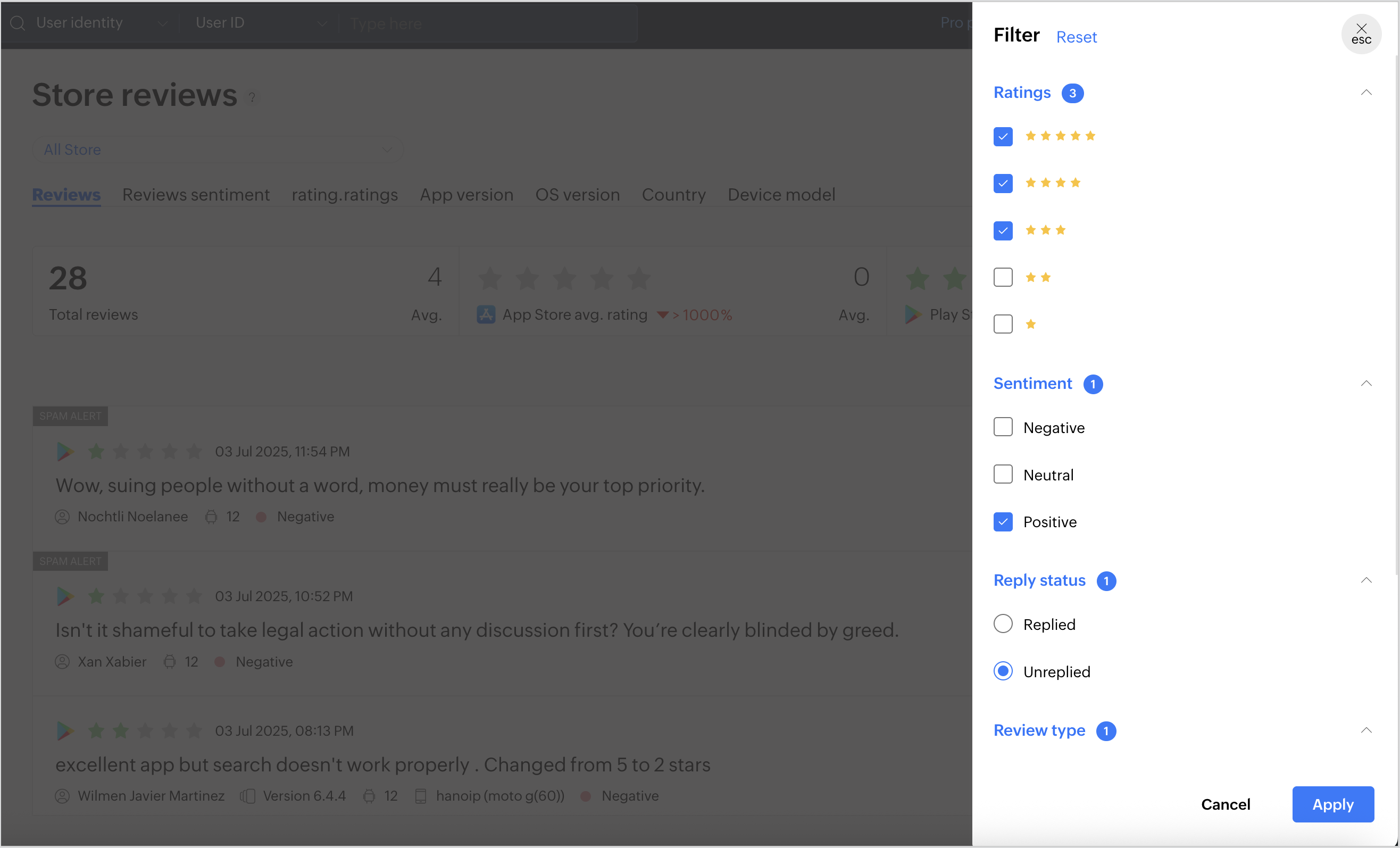Enable the Negative sentiment checkbox
Viewport: 1400px width, 848px height.
[1003, 427]
